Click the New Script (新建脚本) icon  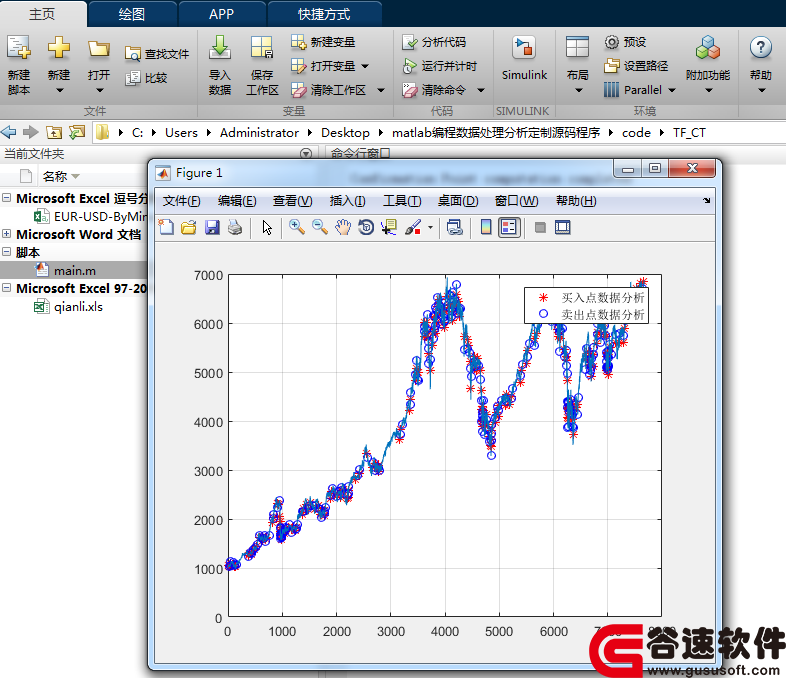19,48
